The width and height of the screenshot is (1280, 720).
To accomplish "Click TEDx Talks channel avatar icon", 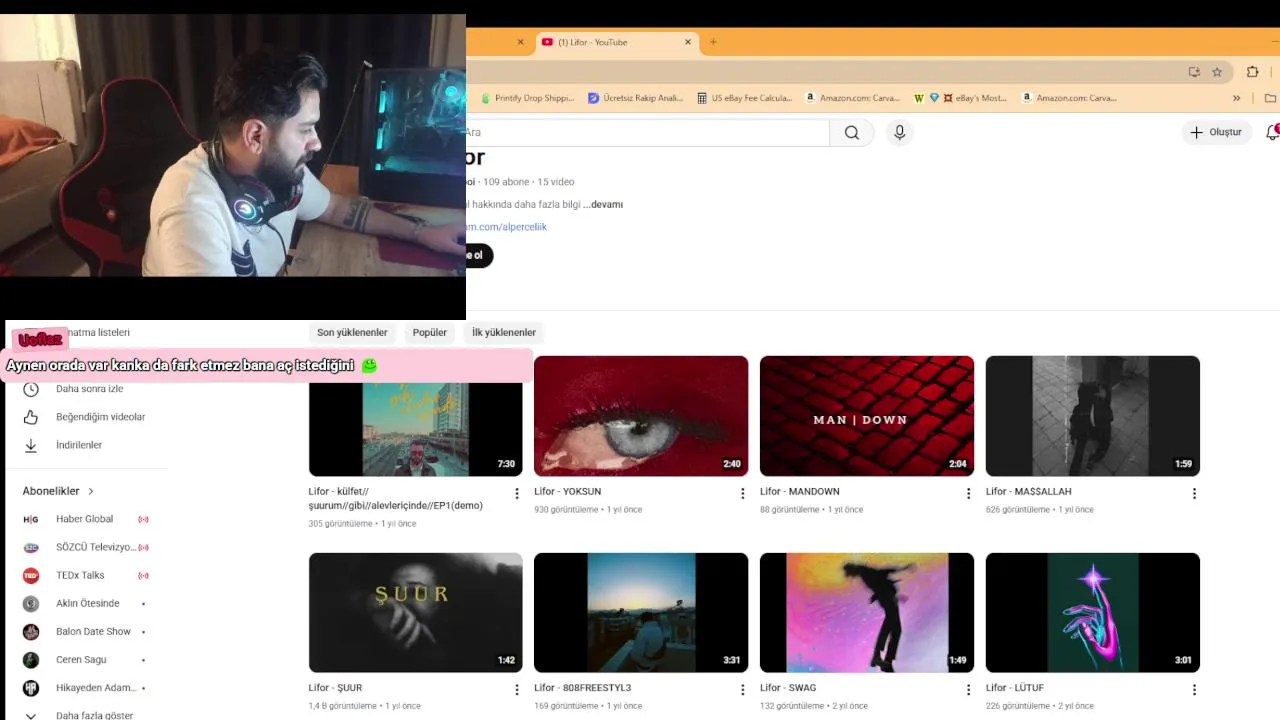I will pos(31,575).
